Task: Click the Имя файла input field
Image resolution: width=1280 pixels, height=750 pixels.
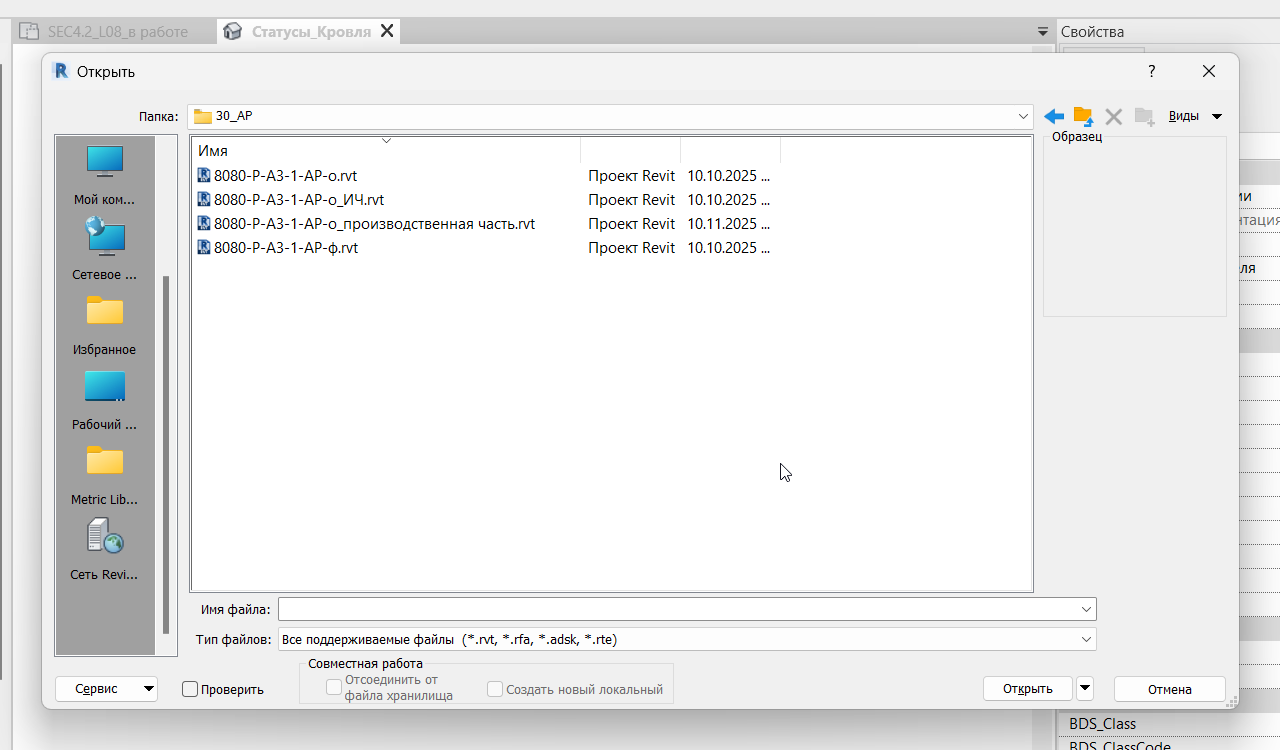Action: tap(678, 609)
